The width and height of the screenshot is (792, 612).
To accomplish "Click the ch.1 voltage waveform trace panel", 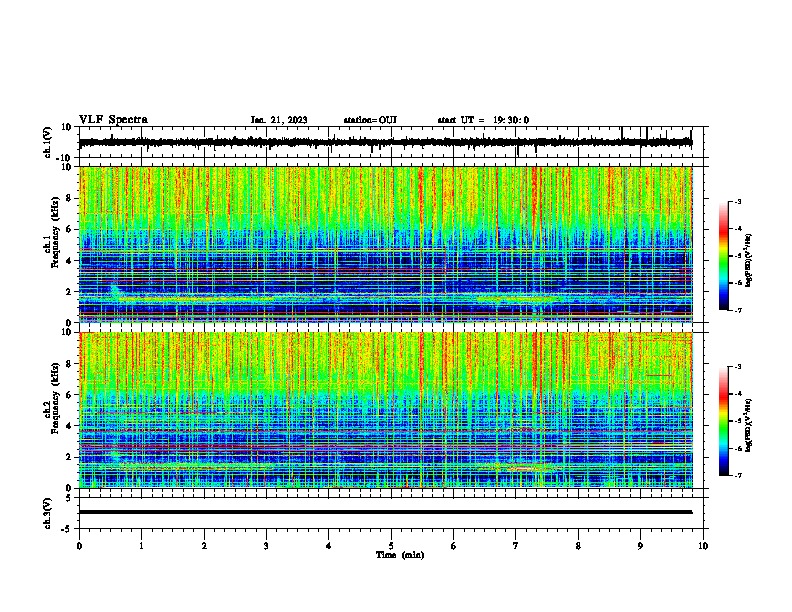I will tap(393, 142).
